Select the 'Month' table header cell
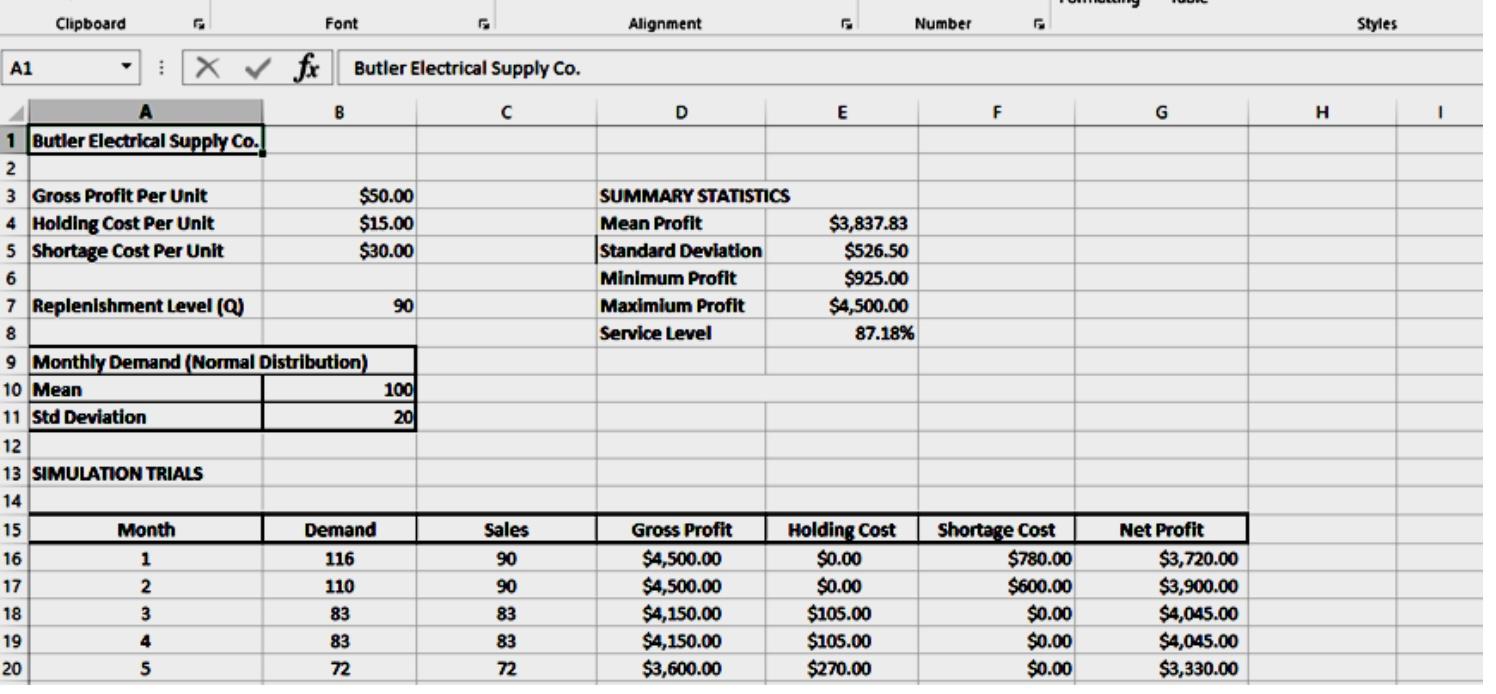The width and height of the screenshot is (1496, 694). [146, 529]
